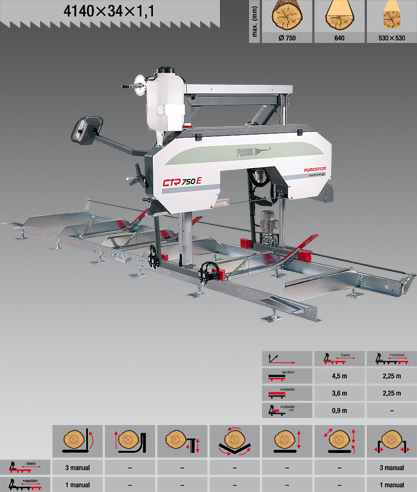The height and width of the screenshot is (492, 417).
Task: Select the +section track icon in the length table header
Action: click(392, 359)
